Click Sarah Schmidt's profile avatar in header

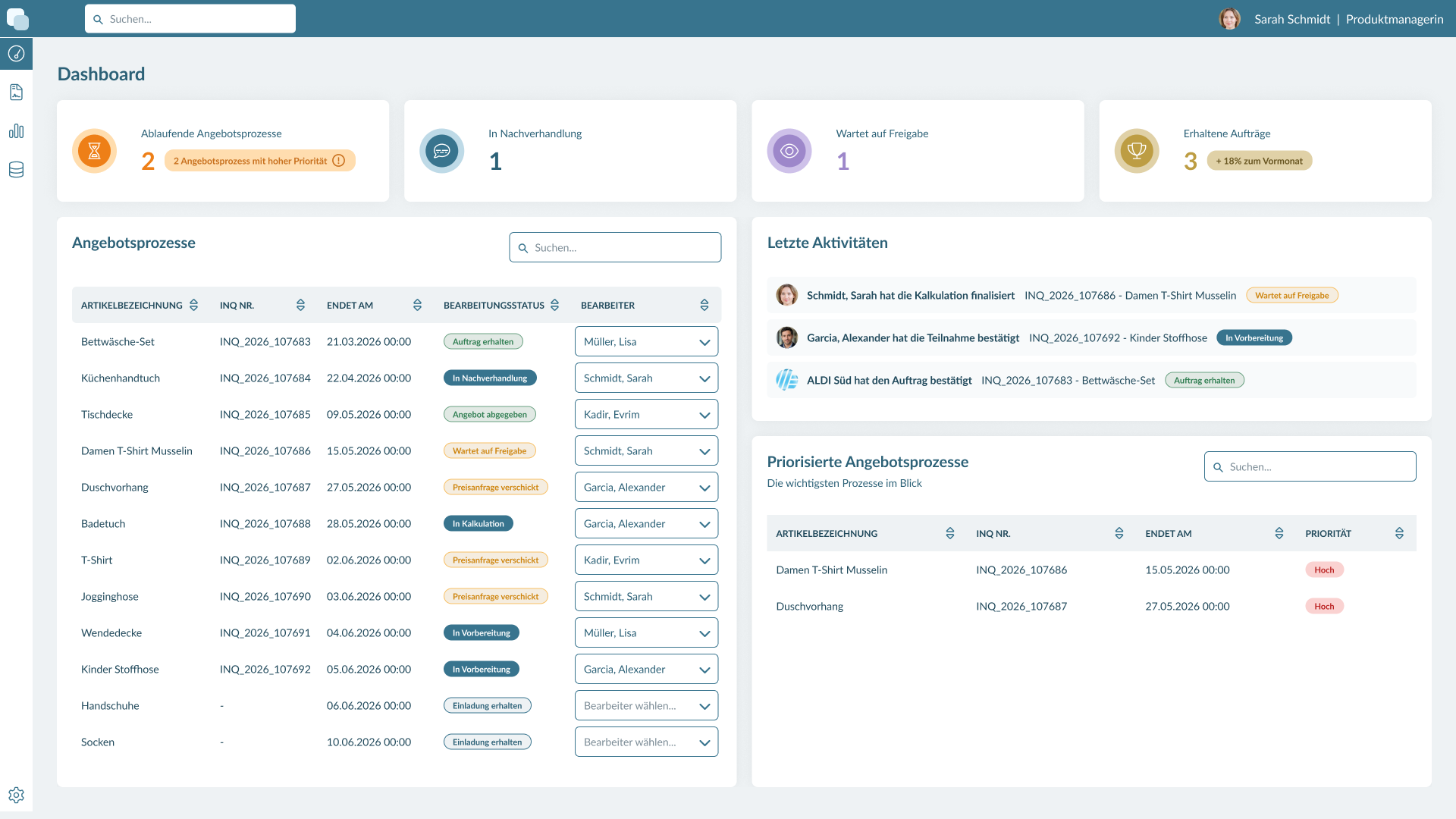(1229, 19)
